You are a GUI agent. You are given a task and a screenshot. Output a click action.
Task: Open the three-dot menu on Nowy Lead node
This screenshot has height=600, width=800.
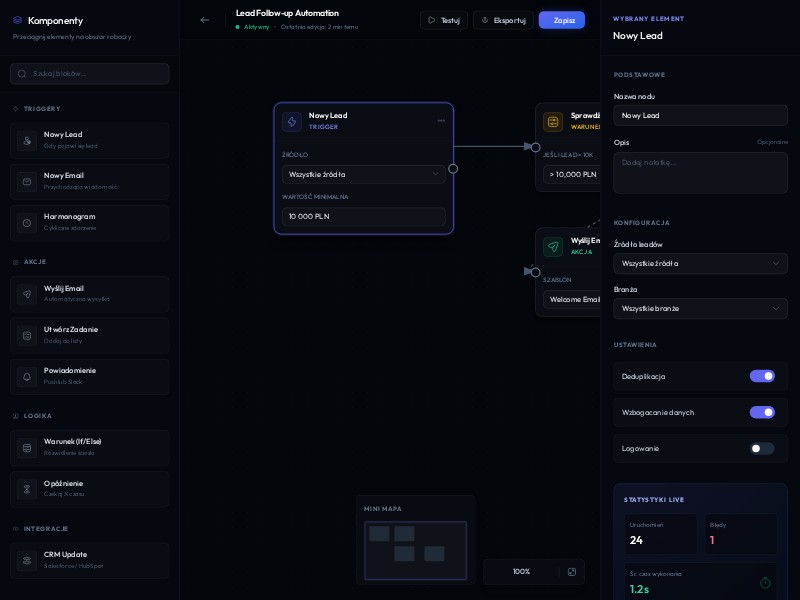(x=441, y=121)
